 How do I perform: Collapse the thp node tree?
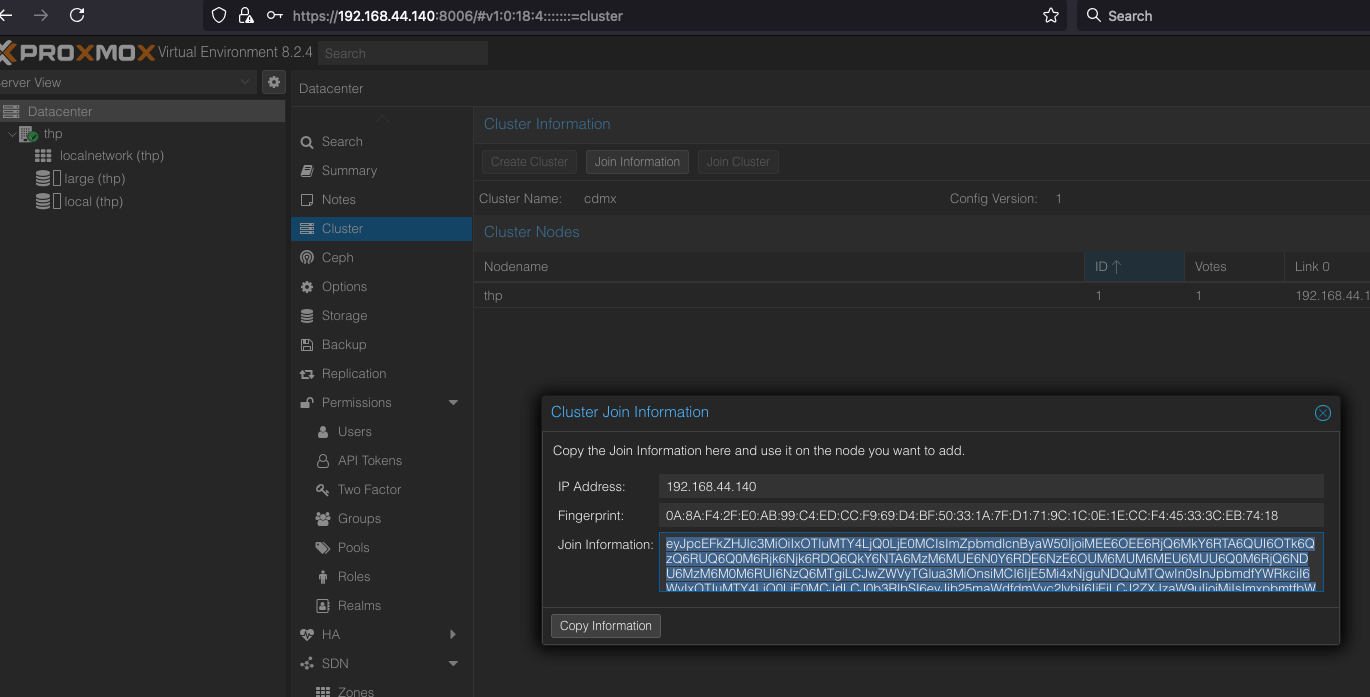coord(11,134)
